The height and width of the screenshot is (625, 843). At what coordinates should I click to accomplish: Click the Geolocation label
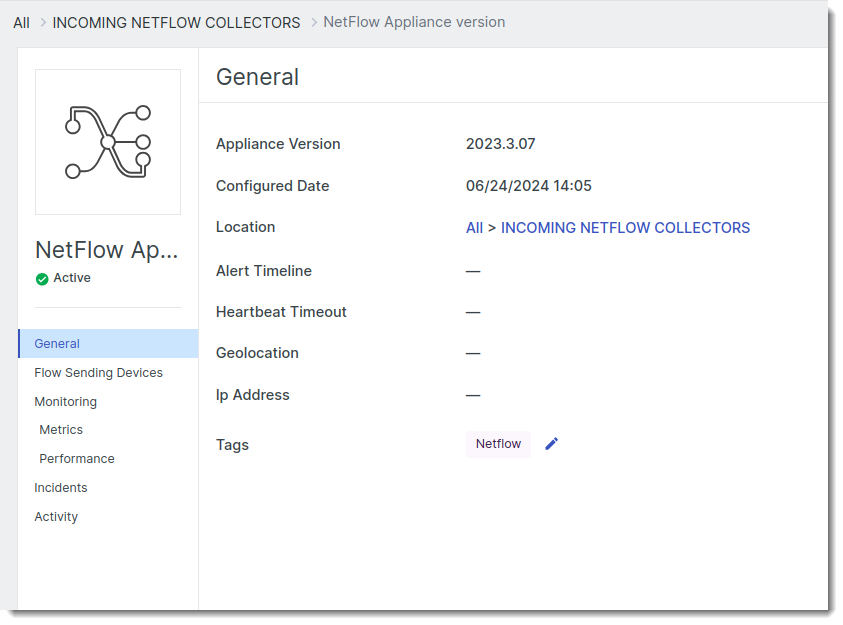[x=257, y=353]
